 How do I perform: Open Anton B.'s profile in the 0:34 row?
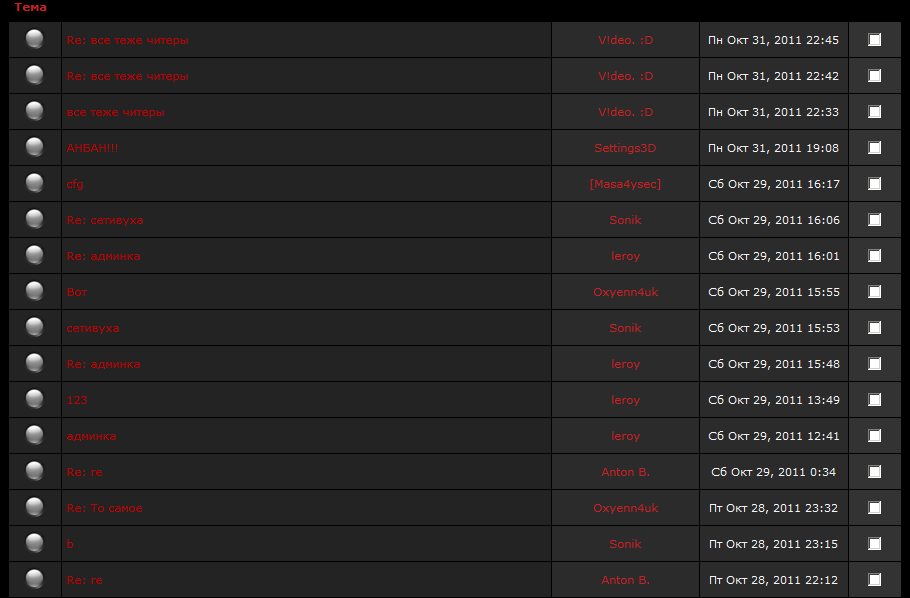coord(625,472)
